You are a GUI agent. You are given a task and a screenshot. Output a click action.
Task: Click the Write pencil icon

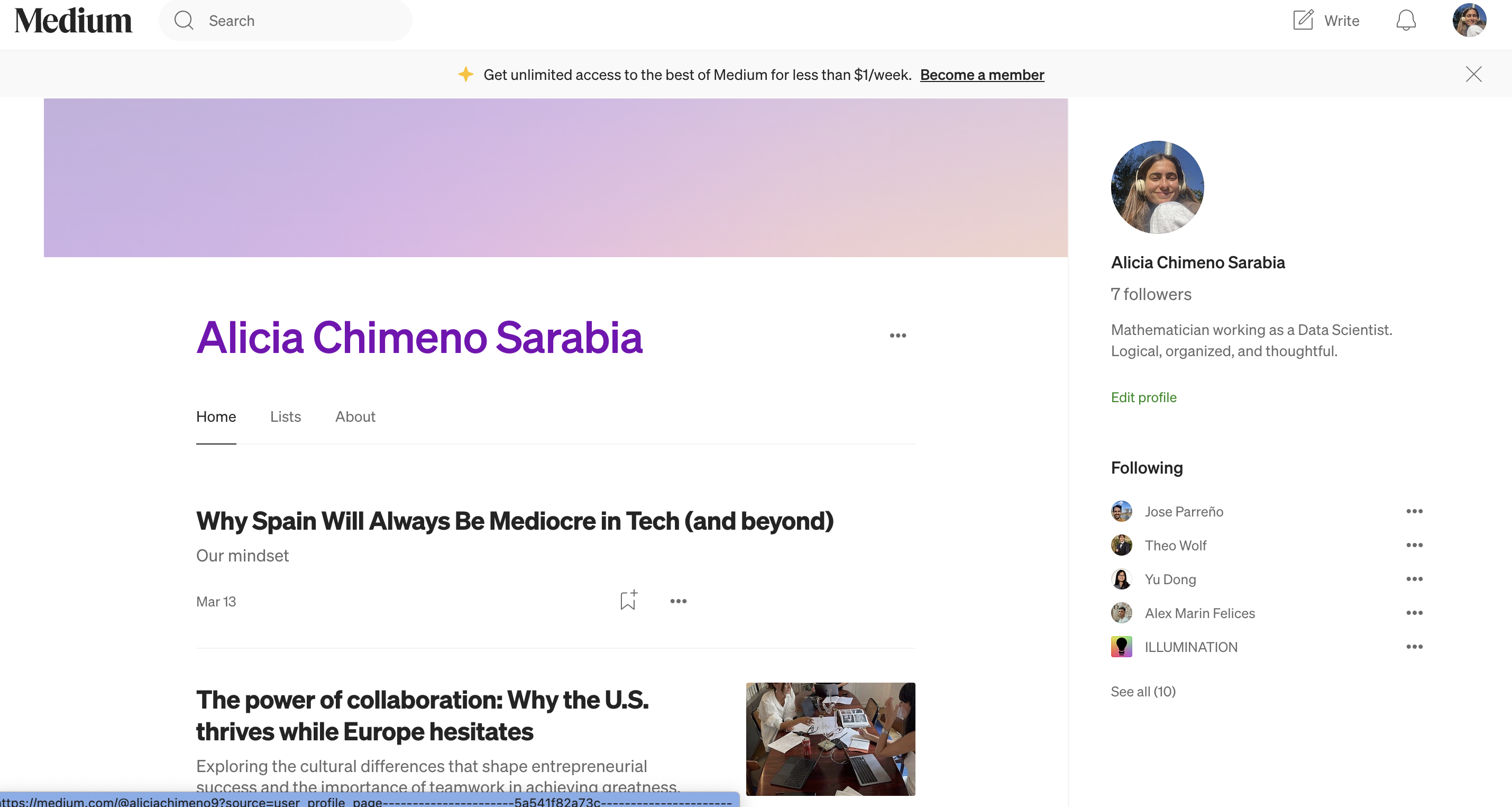pyautogui.click(x=1303, y=20)
